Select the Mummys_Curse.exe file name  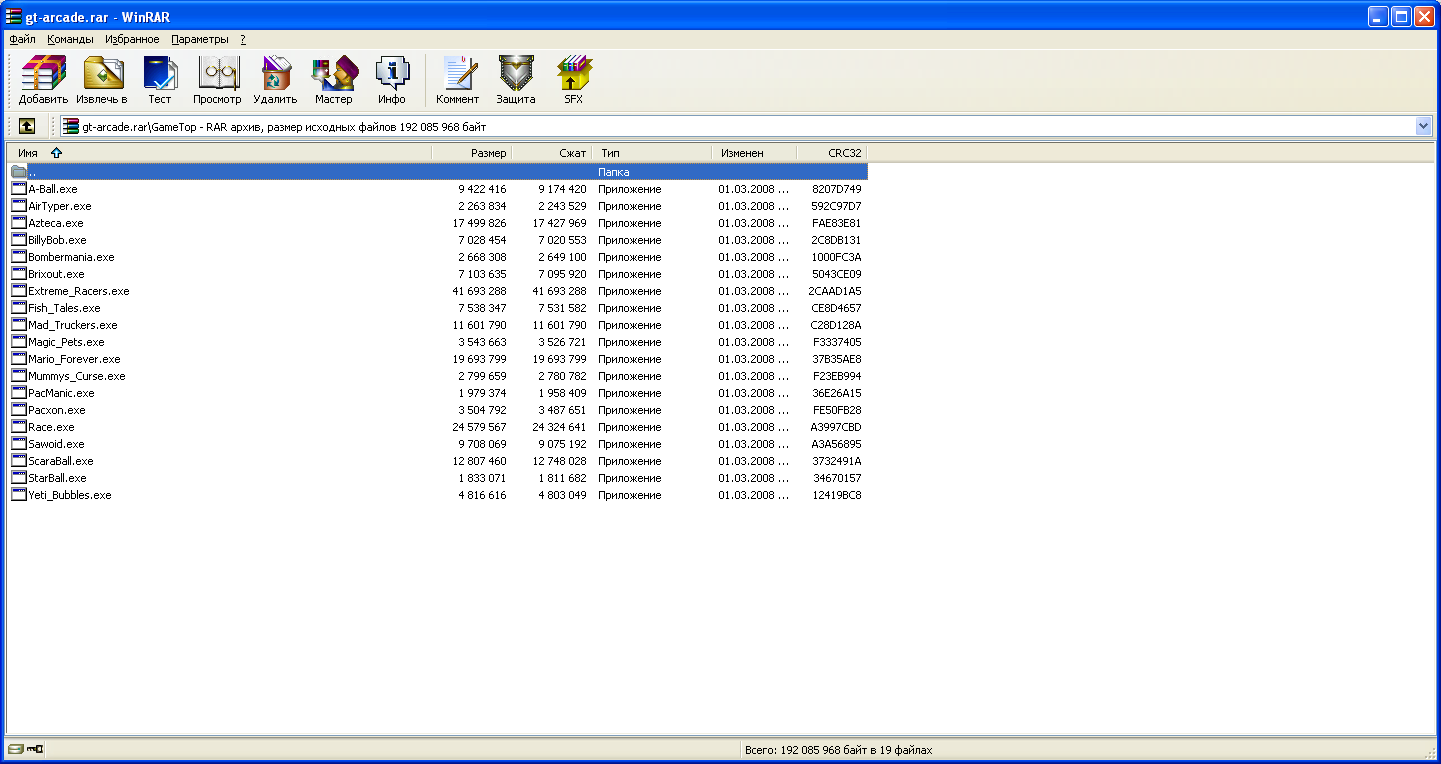(x=77, y=376)
